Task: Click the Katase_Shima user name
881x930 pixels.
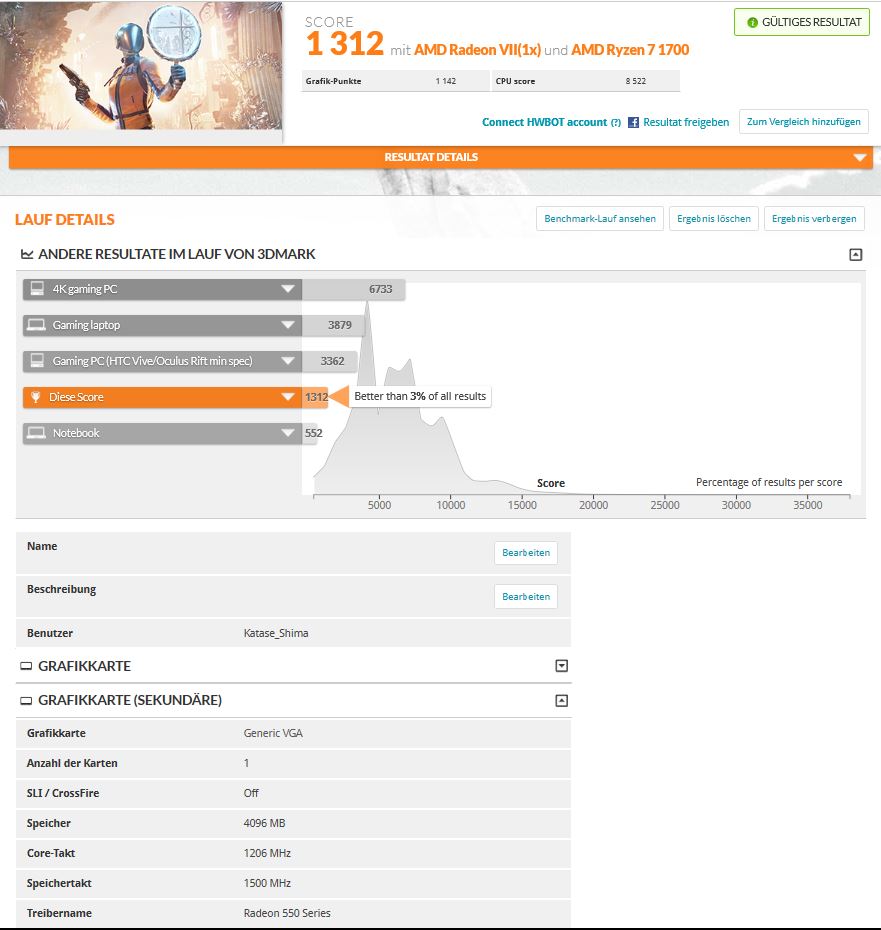Action: pyautogui.click(x=276, y=633)
